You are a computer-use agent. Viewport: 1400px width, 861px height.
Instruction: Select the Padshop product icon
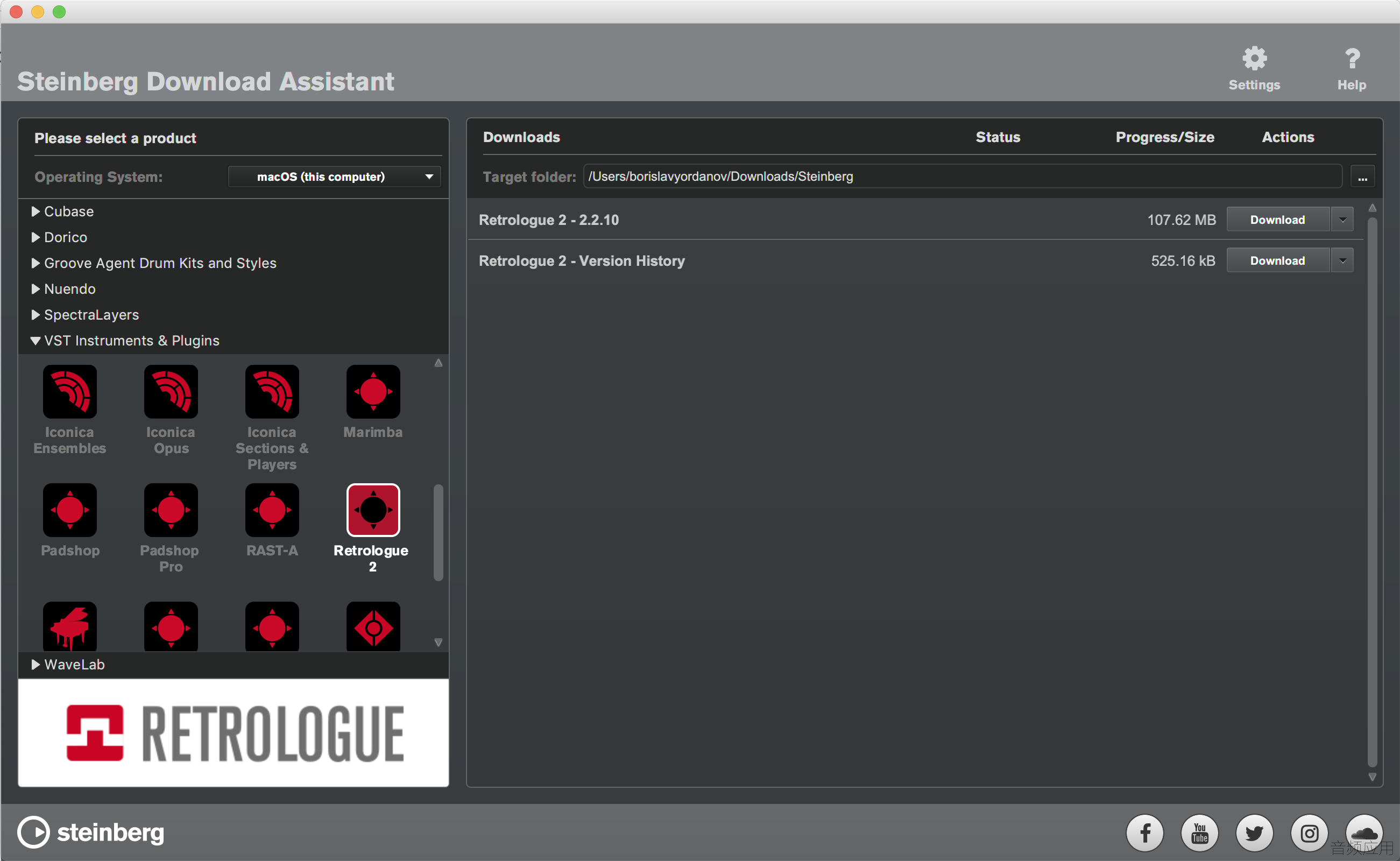click(70, 510)
